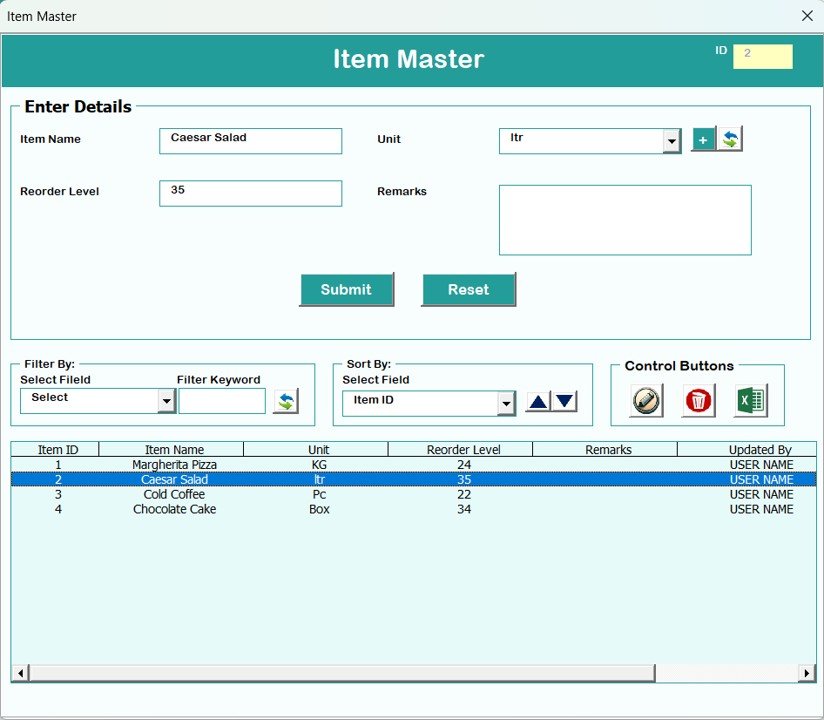This screenshot has height=720, width=824.
Task: Click the Unit column header
Action: 316,449
